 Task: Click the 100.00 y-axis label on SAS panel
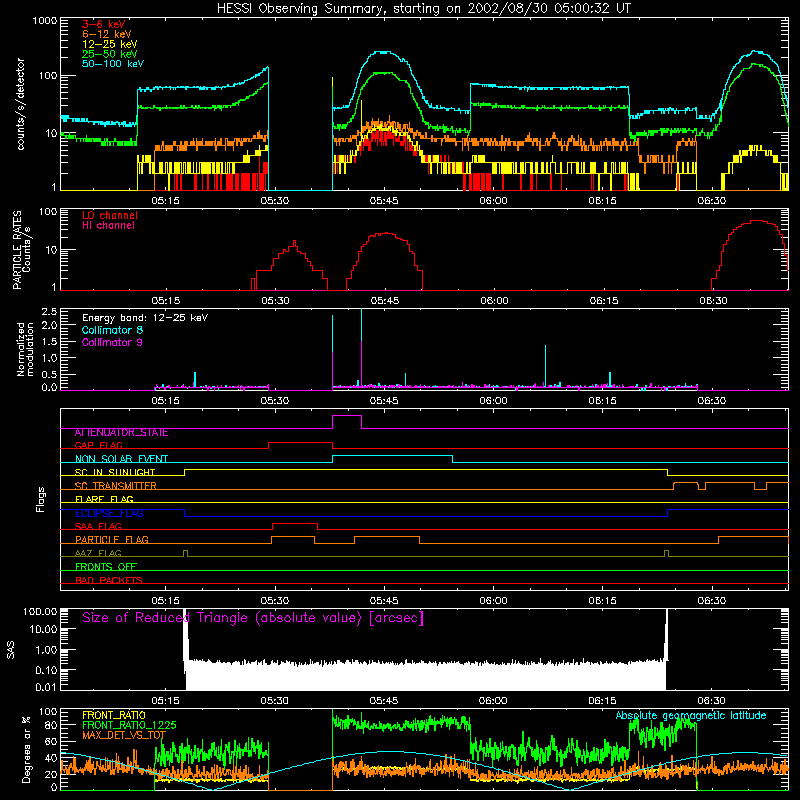point(40,611)
